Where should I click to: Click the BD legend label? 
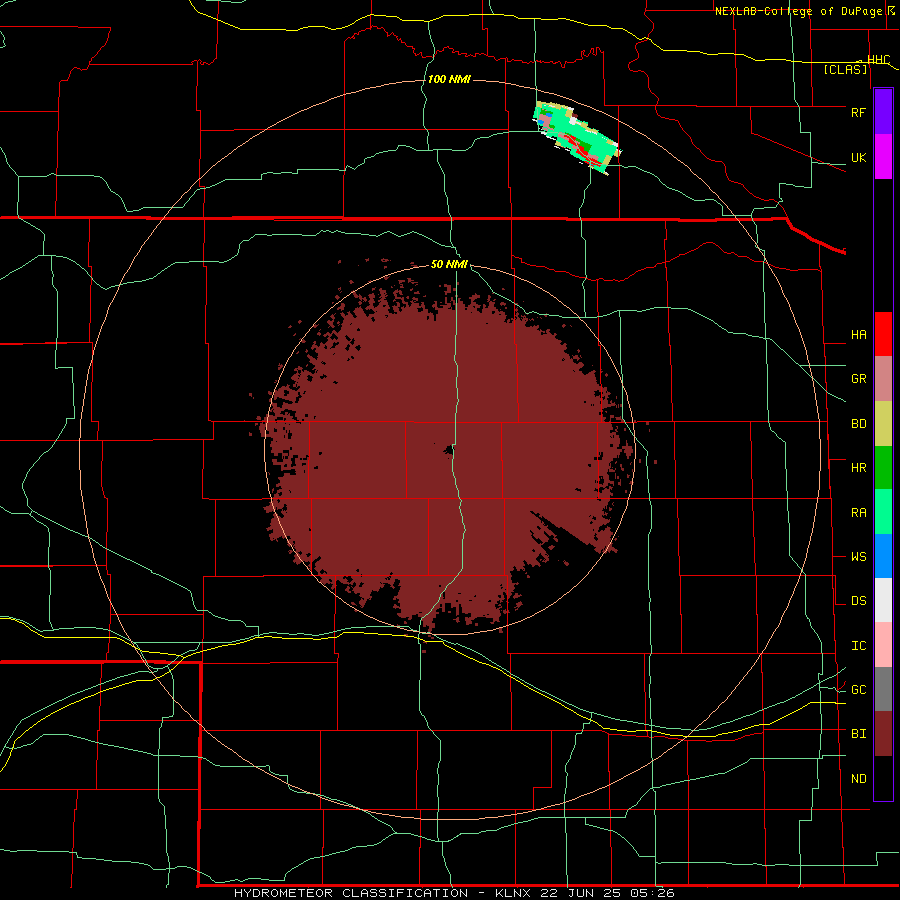[858, 424]
